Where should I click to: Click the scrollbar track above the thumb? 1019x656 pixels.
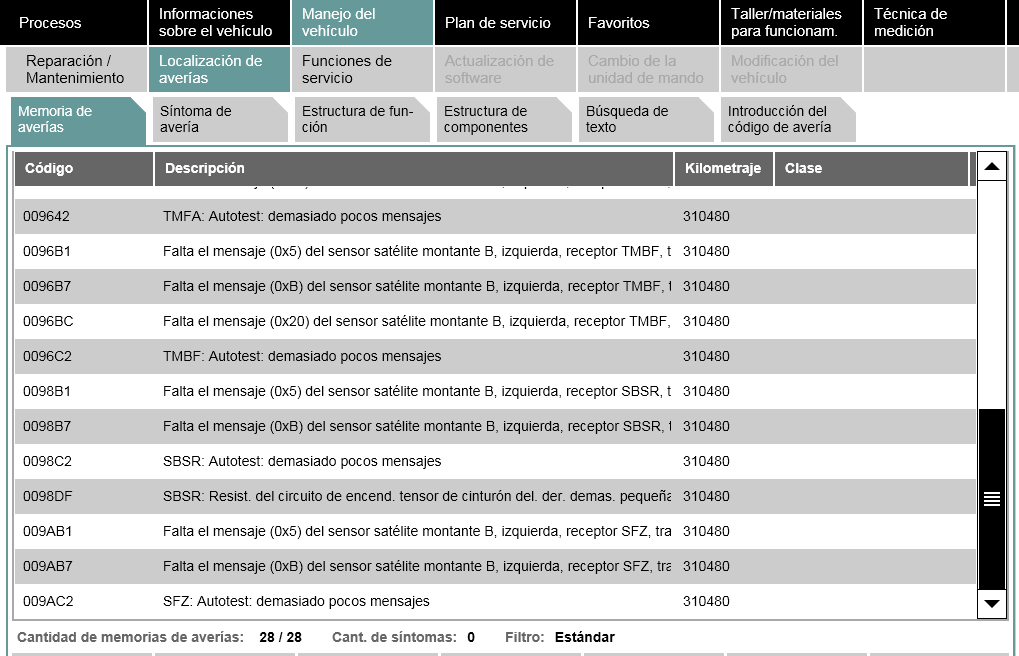point(992,295)
